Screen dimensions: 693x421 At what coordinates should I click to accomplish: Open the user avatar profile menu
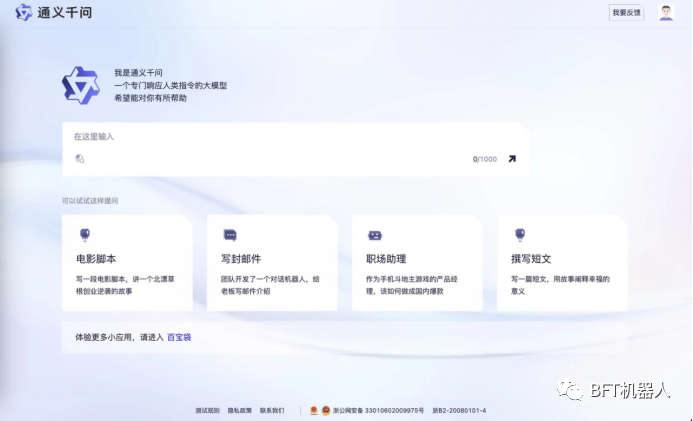[666, 13]
